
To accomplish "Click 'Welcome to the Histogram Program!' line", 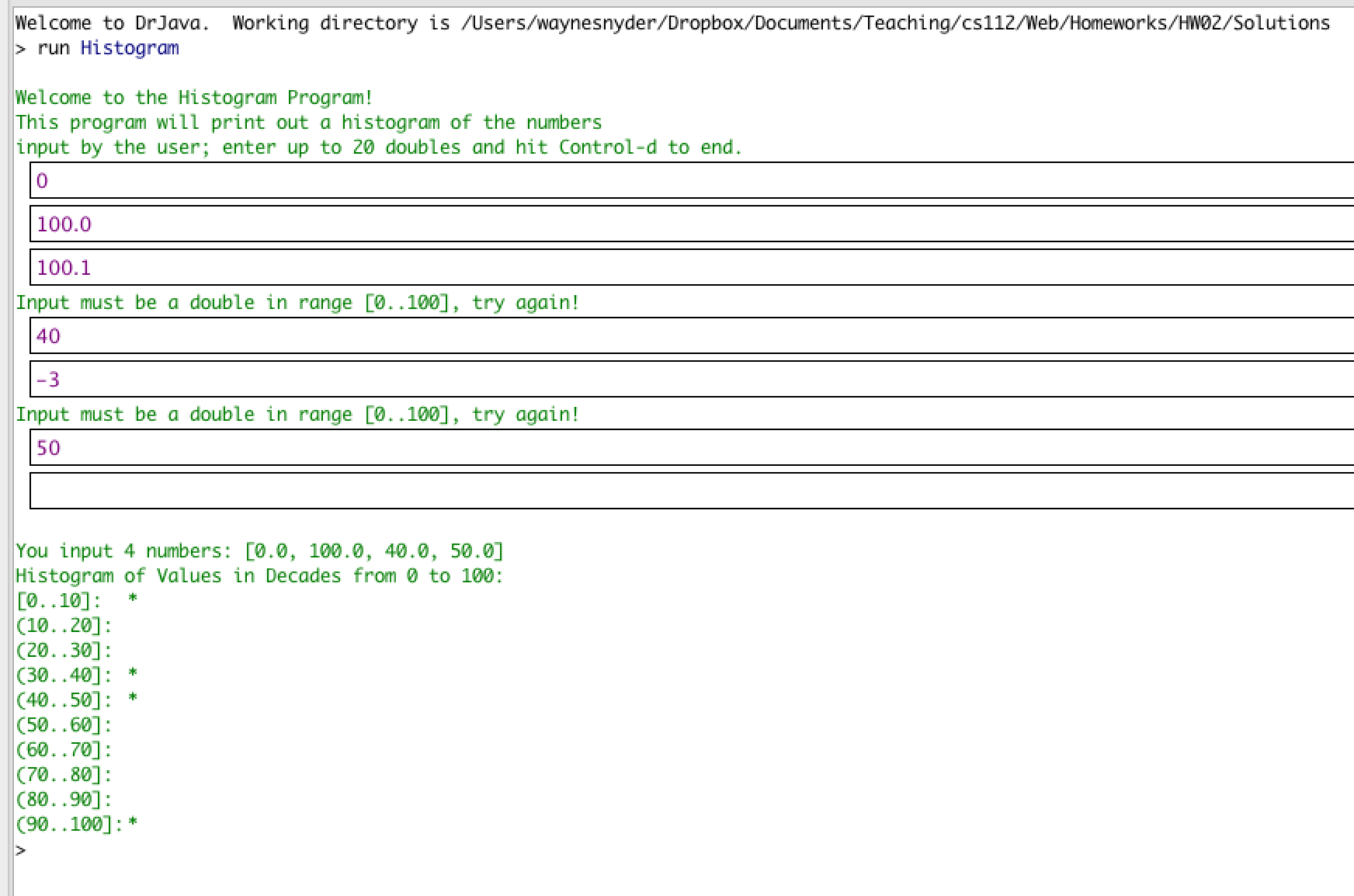I will (x=194, y=98).
